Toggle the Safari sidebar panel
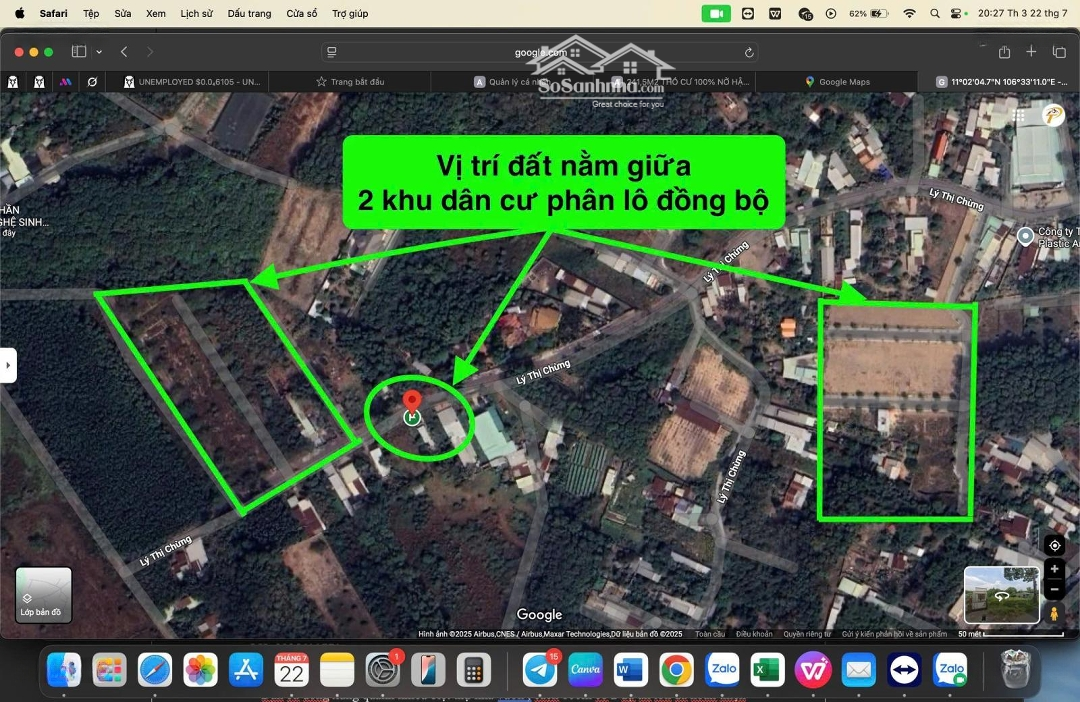 pos(79,52)
